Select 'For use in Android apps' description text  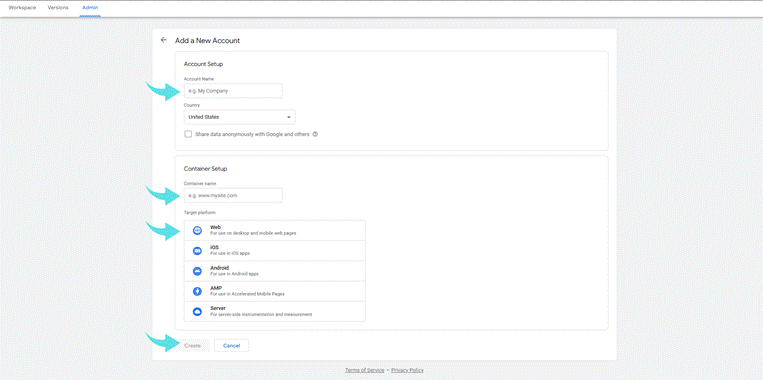[234, 274]
